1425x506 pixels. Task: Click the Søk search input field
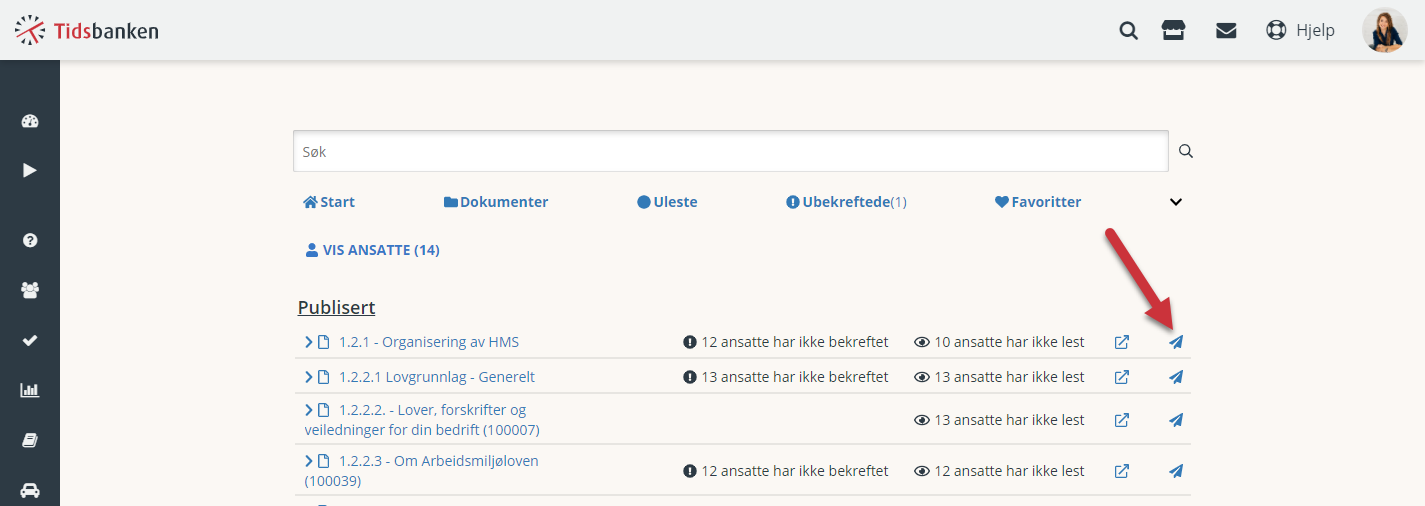click(x=730, y=152)
